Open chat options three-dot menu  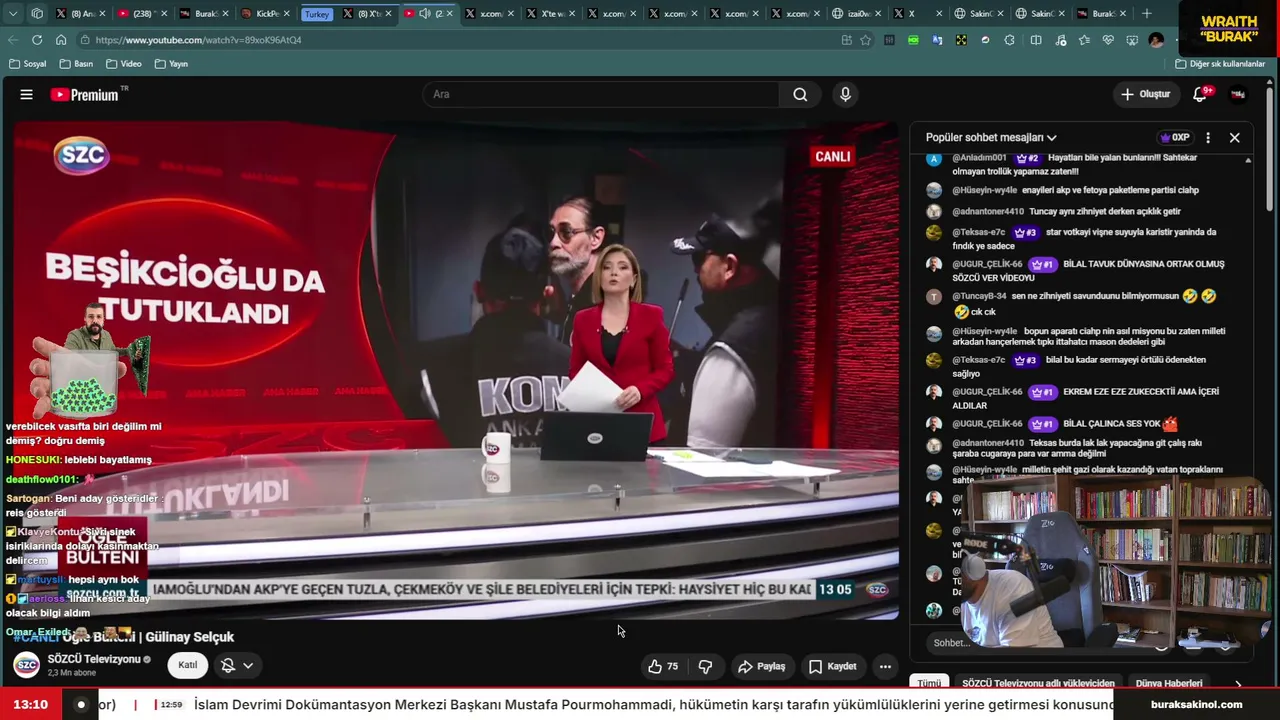click(1208, 138)
